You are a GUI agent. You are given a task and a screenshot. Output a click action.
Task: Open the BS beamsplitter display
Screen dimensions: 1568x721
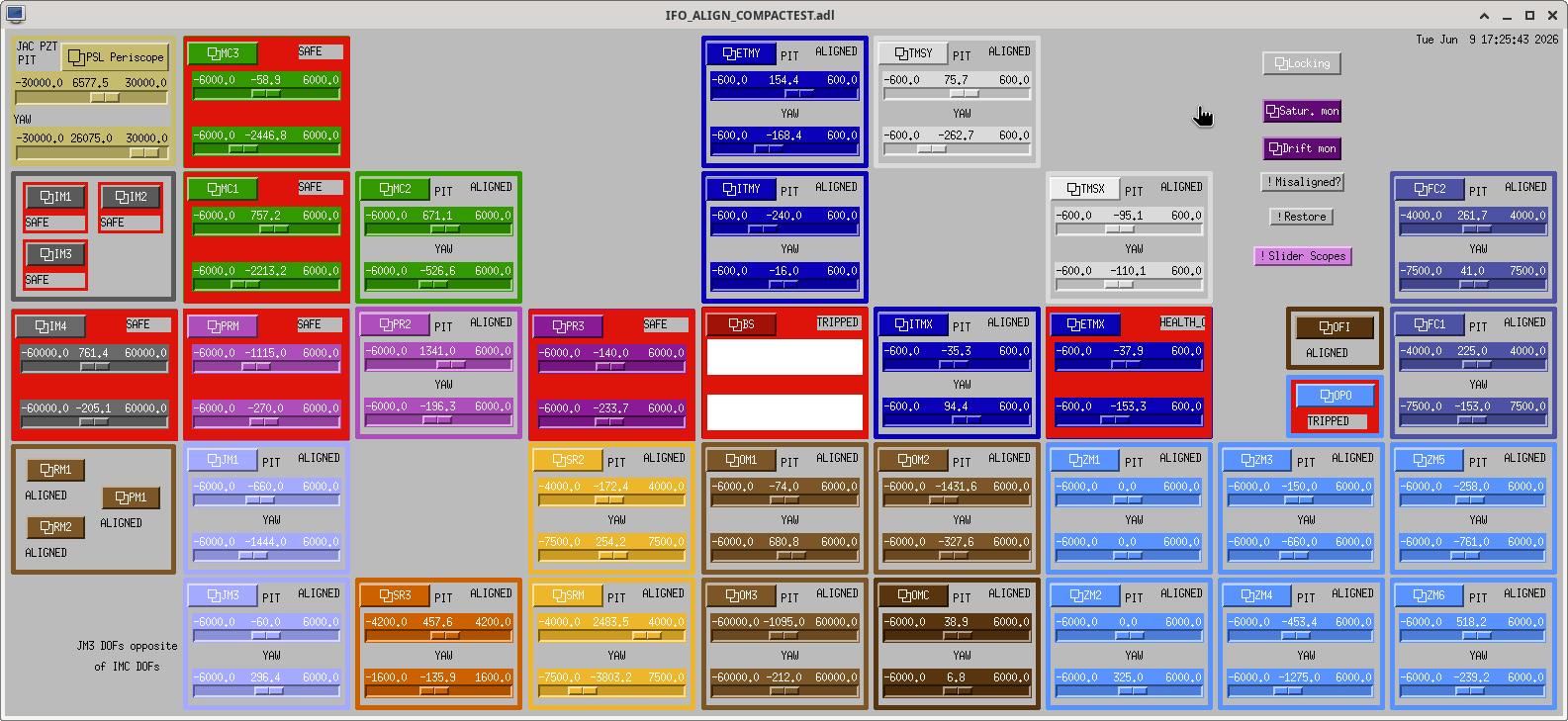(x=741, y=324)
